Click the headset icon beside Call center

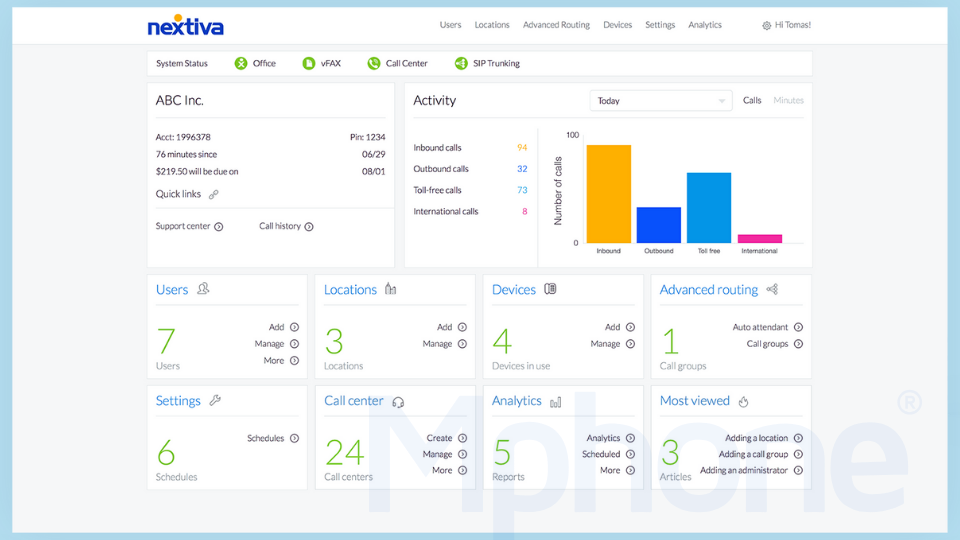398,402
